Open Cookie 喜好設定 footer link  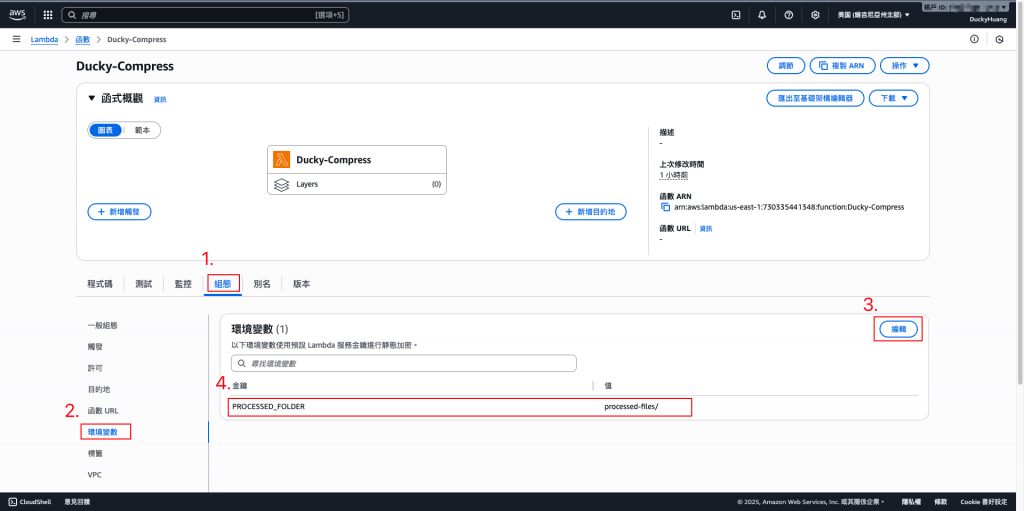click(x=983, y=502)
